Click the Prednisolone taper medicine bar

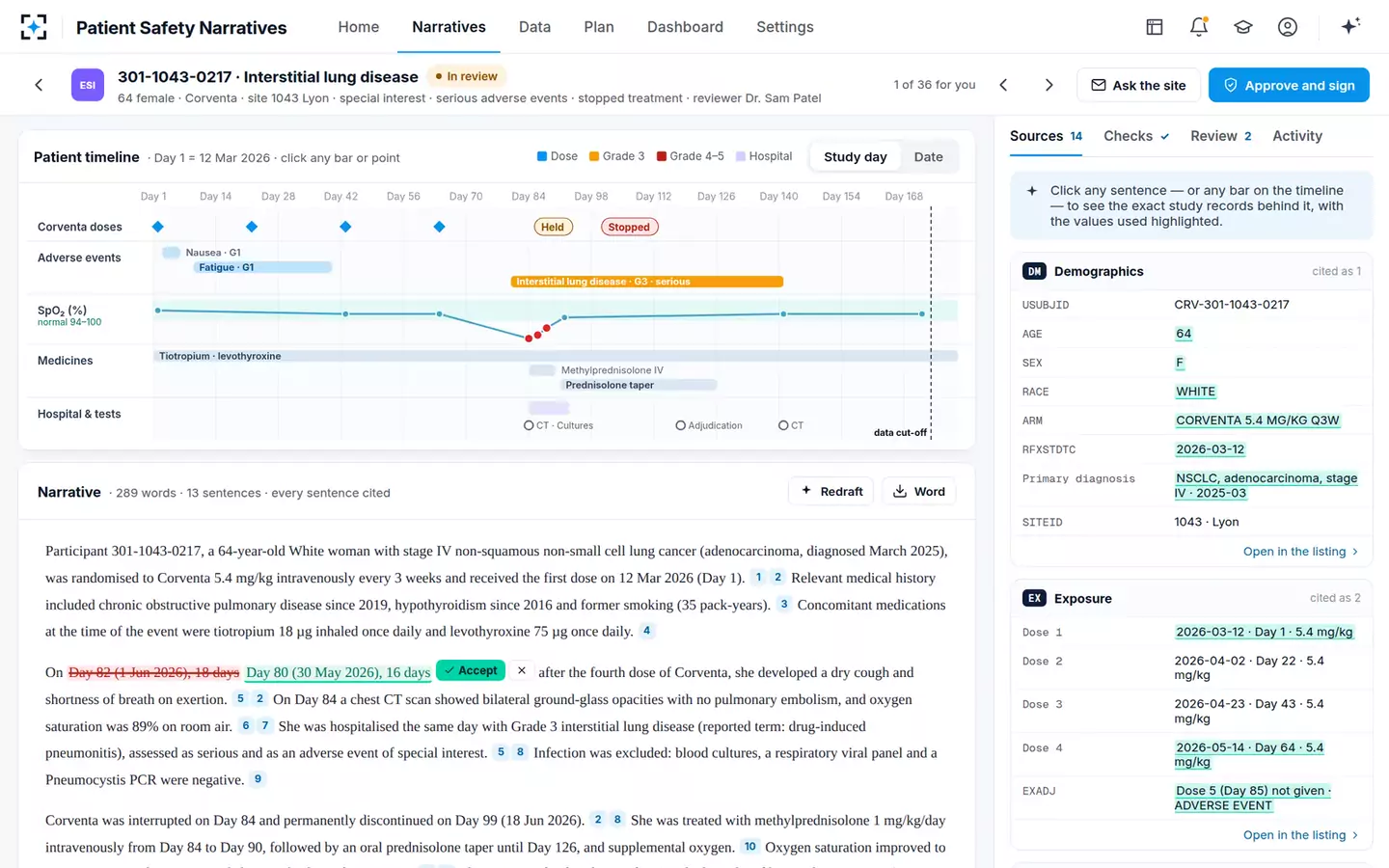tap(638, 385)
